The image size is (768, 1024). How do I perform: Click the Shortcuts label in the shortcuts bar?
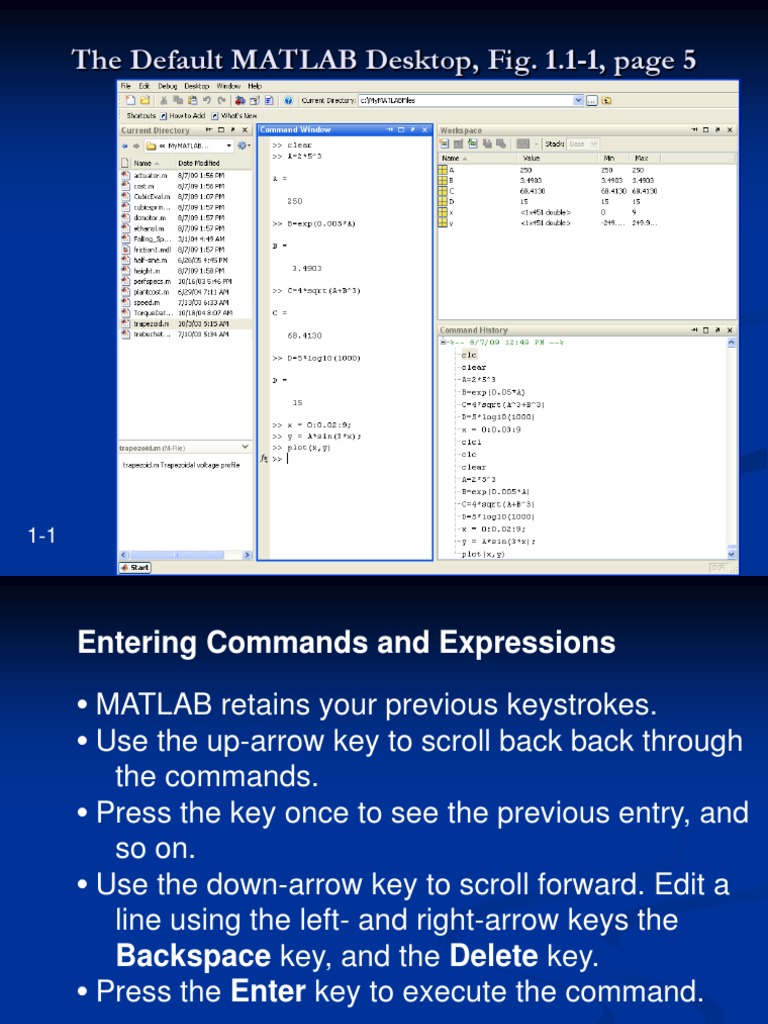click(x=141, y=116)
